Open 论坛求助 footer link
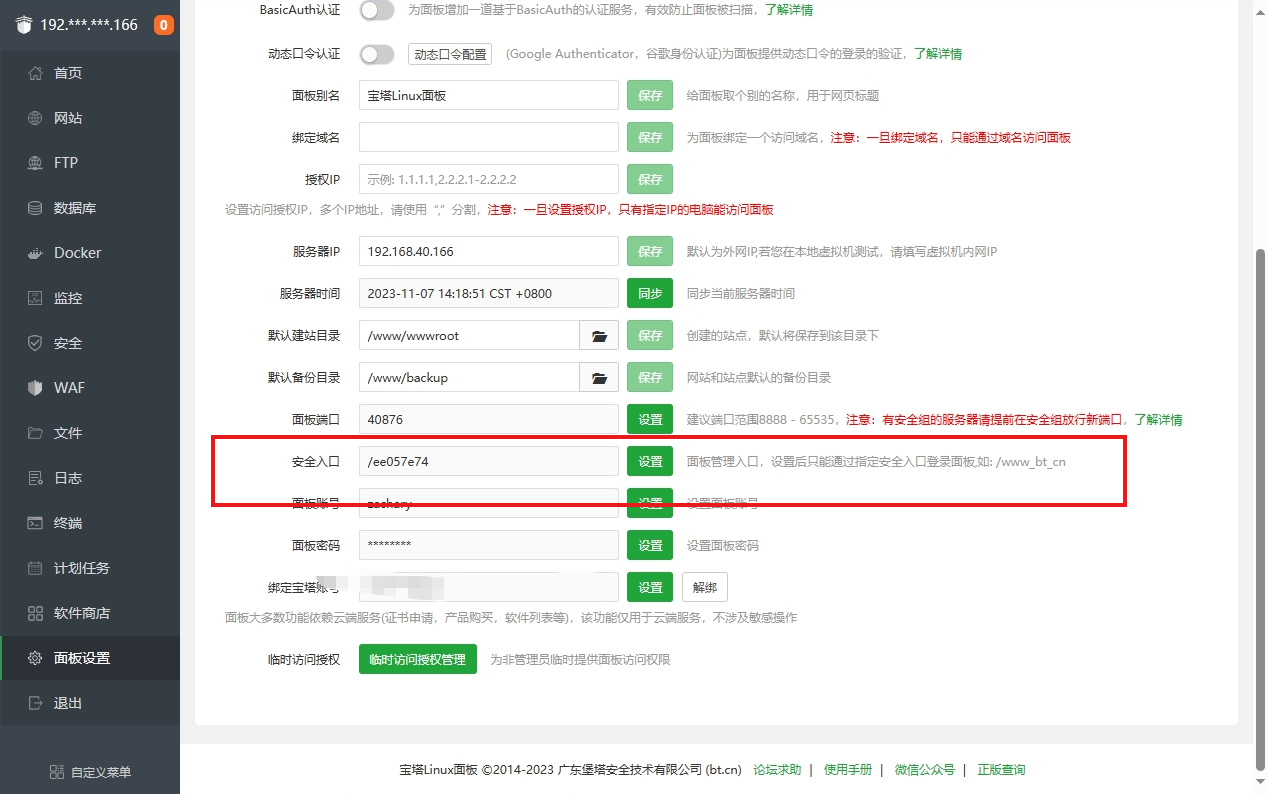1268x794 pixels. pyautogui.click(x=777, y=770)
